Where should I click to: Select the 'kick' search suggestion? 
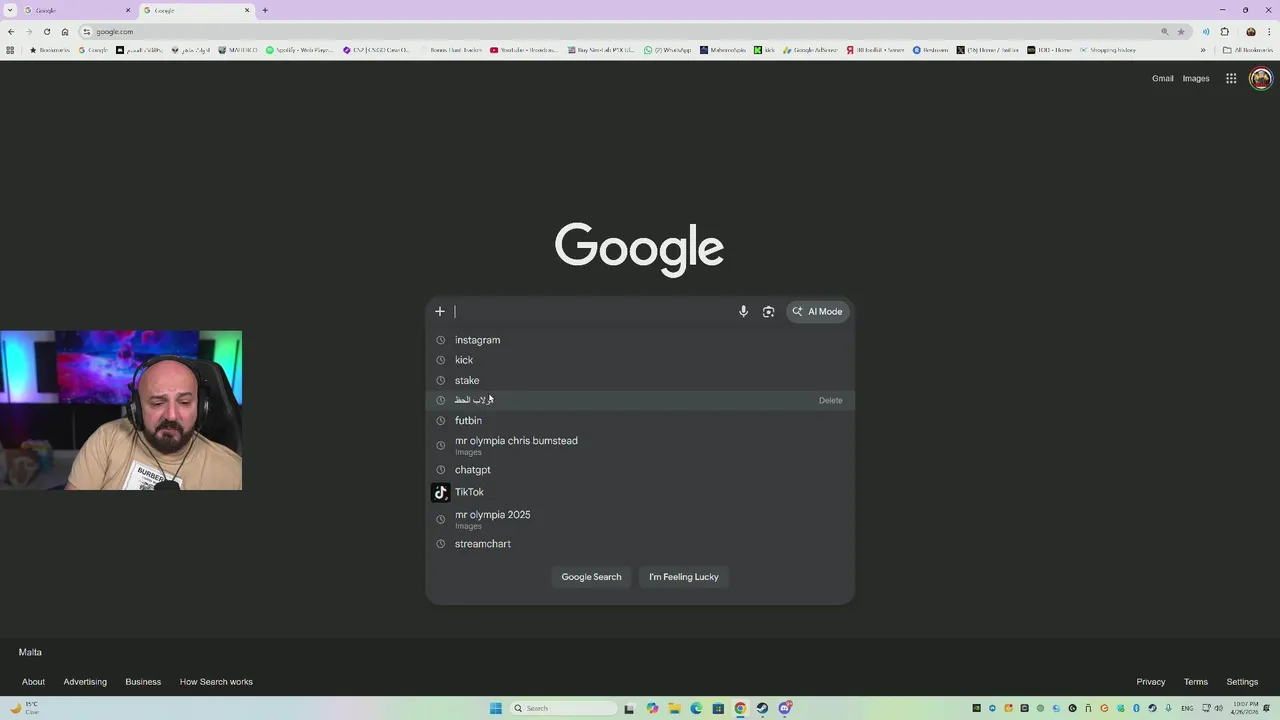pos(640,360)
